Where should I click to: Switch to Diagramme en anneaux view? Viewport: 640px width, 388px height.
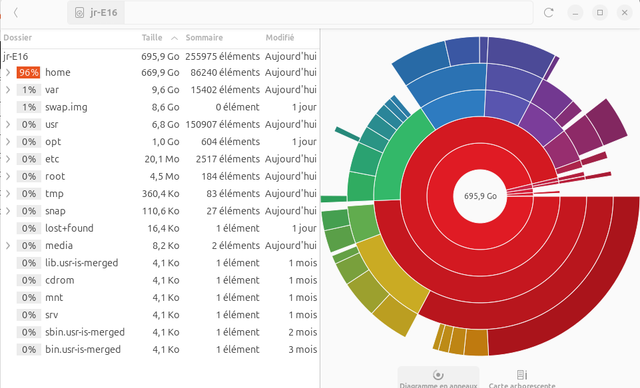pos(438,378)
